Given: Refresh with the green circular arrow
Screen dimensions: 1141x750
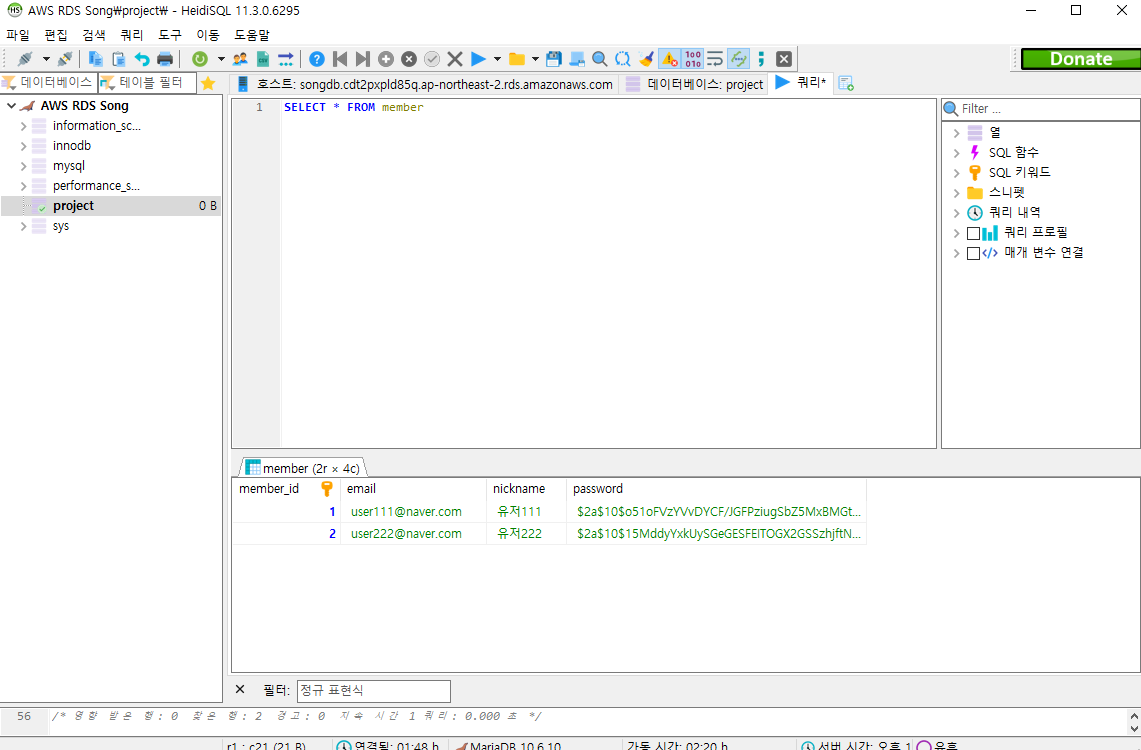Looking at the screenshot, I should tap(199, 59).
